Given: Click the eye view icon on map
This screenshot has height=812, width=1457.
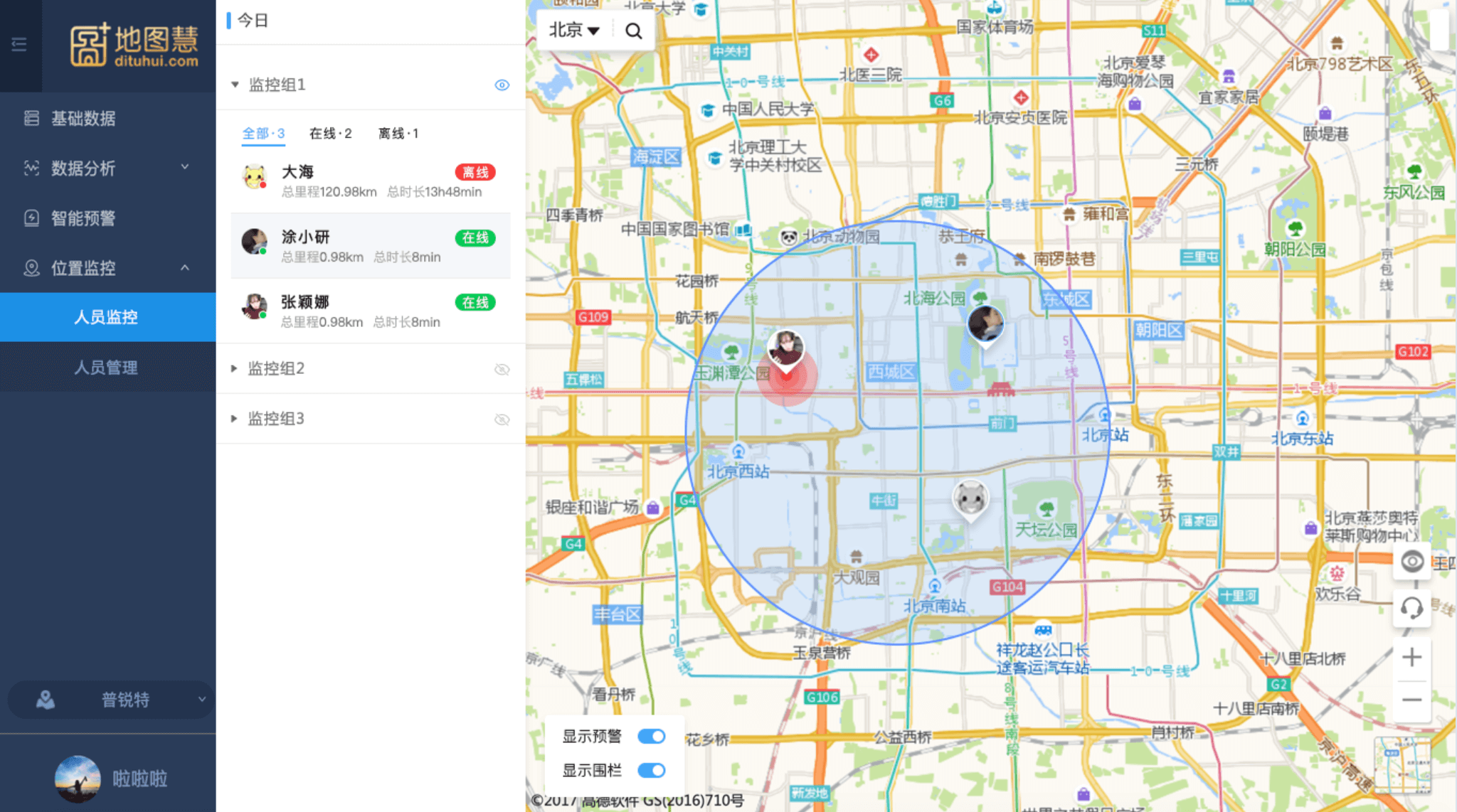Looking at the screenshot, I should pyautogui.click(x=1411, y=562).
